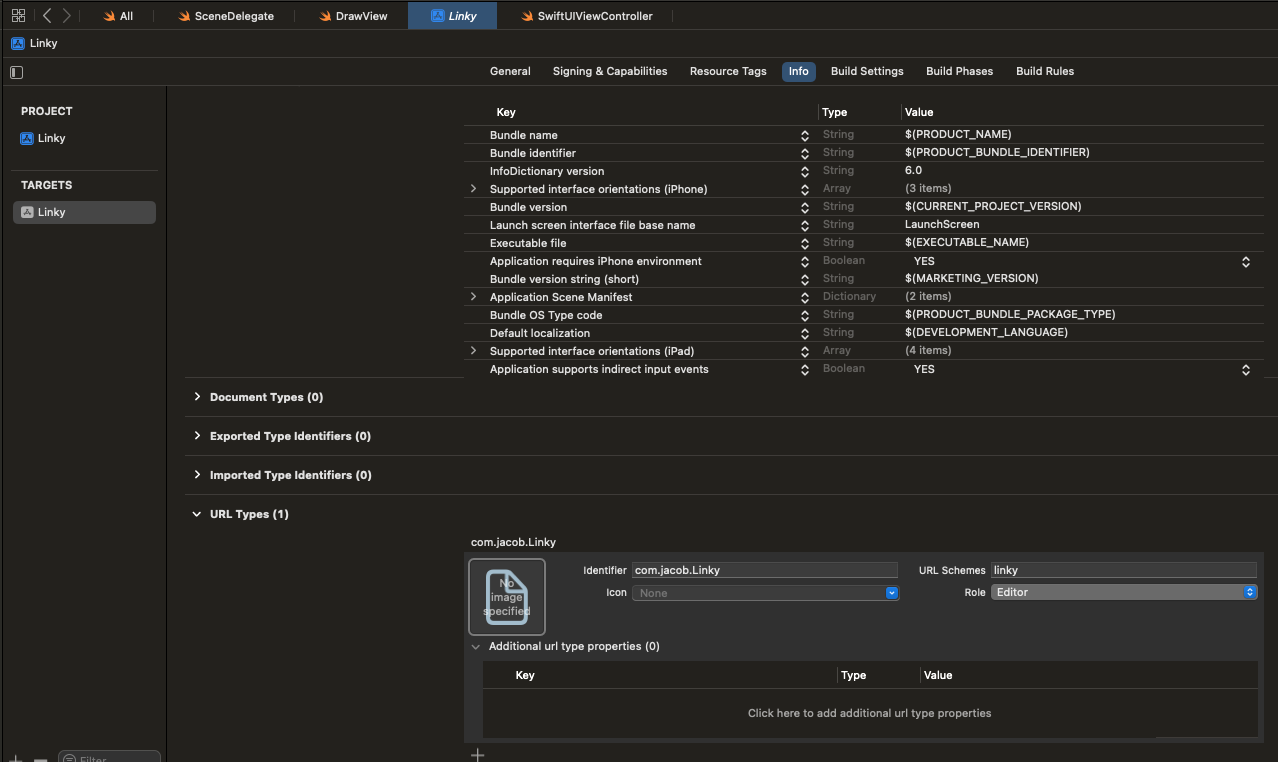Expand Supported interface orientations (iPhone) row
1278x762 pixels.
(474, 189)
